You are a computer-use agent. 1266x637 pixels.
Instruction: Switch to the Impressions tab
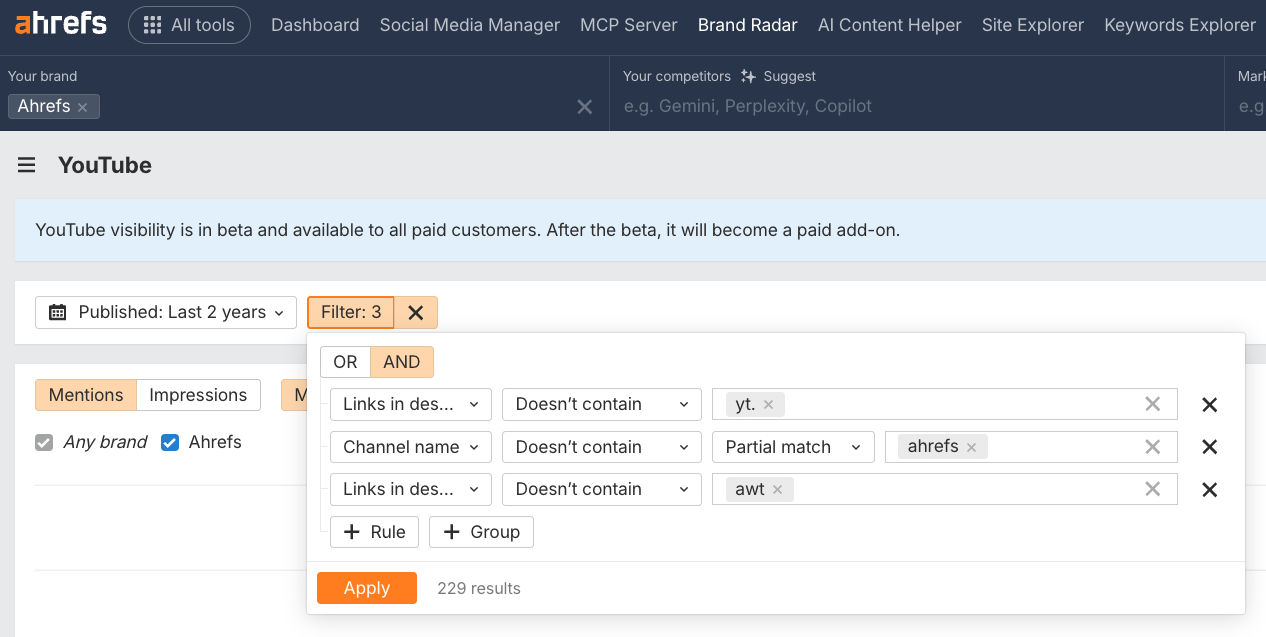[x=197, y=395]
